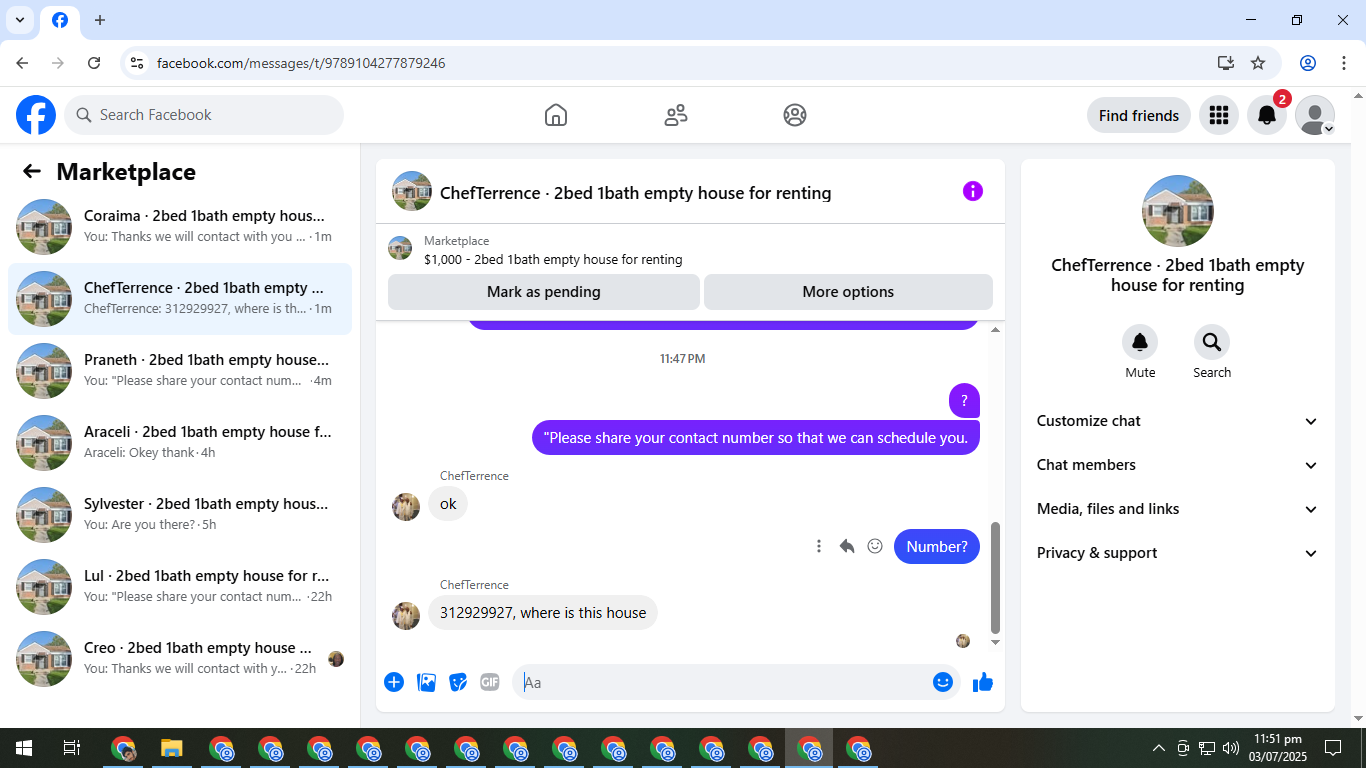Mute this chat with bell icon
This screenshot has height=768, width=1366.
point(1140,343)
